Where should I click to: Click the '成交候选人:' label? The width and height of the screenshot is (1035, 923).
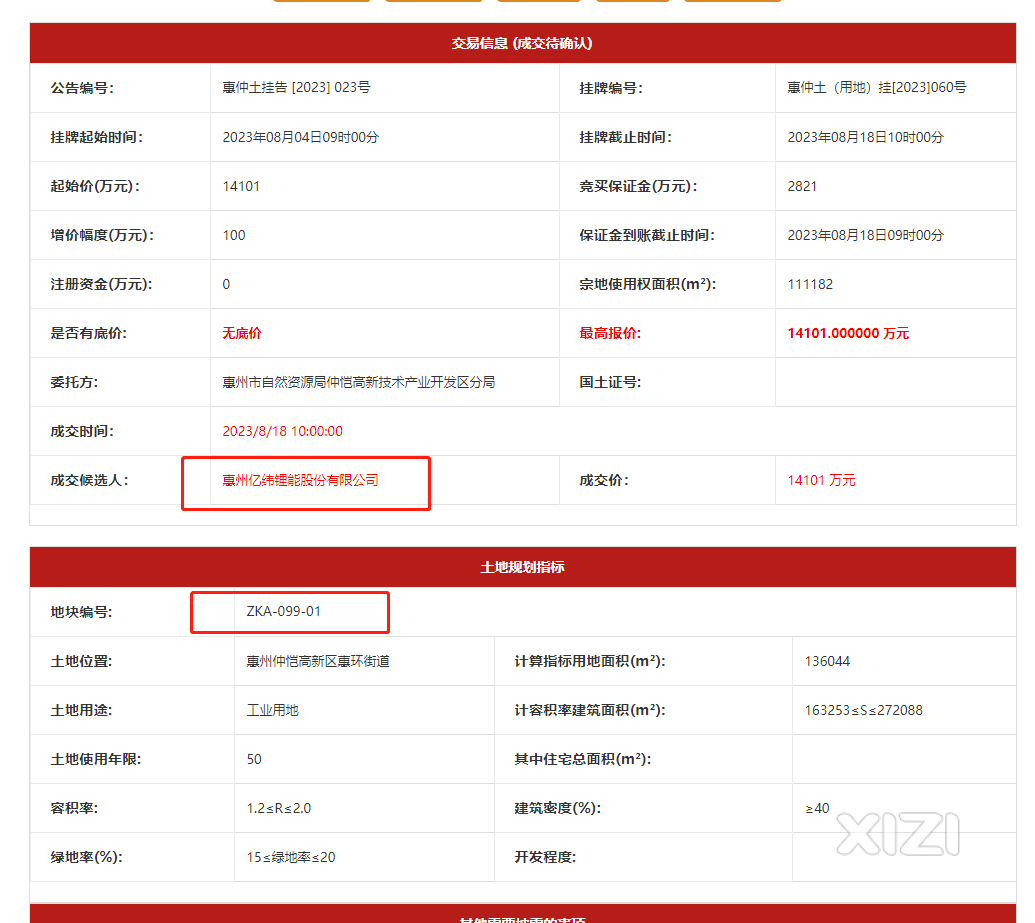[x=90, y=481]
